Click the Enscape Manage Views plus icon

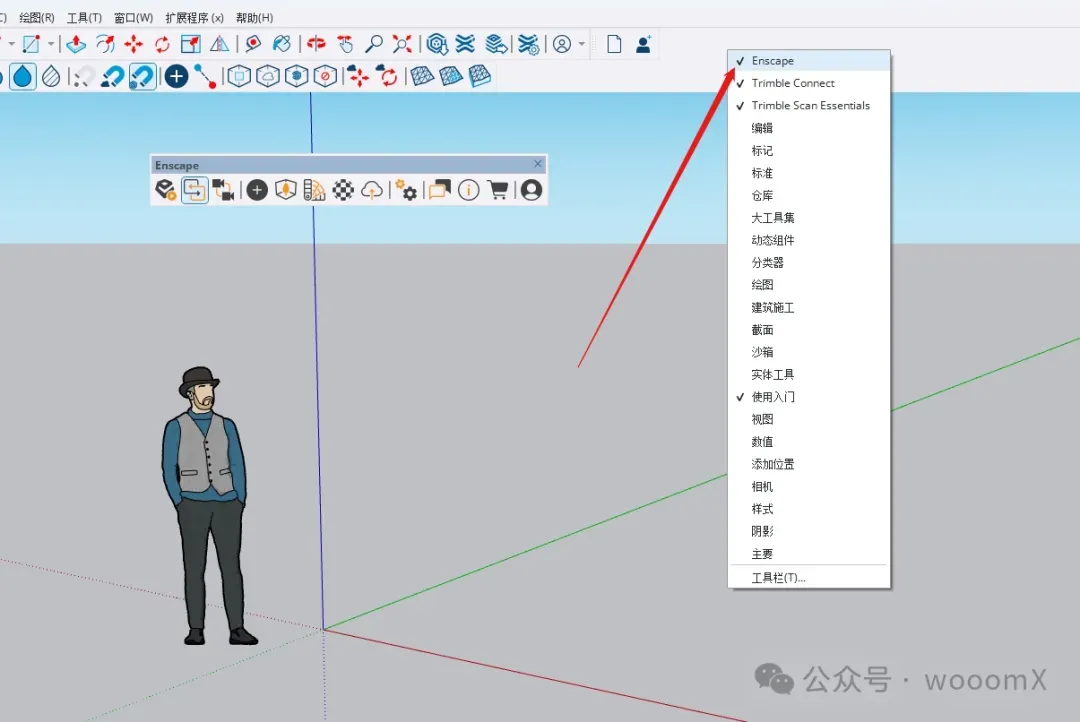tap(257, 189)
